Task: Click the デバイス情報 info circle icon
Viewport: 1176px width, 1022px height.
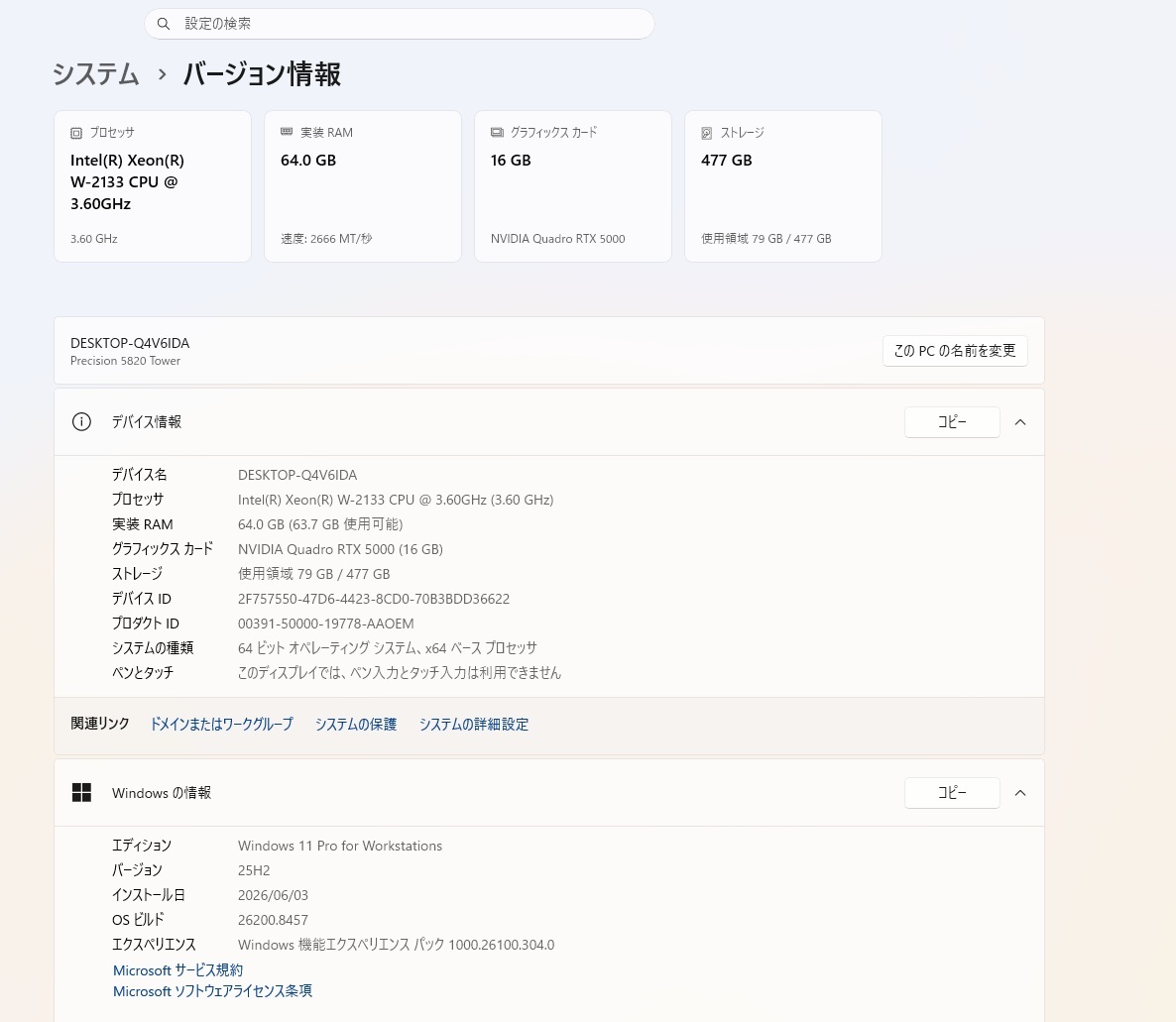Action: tap(81, 422)
